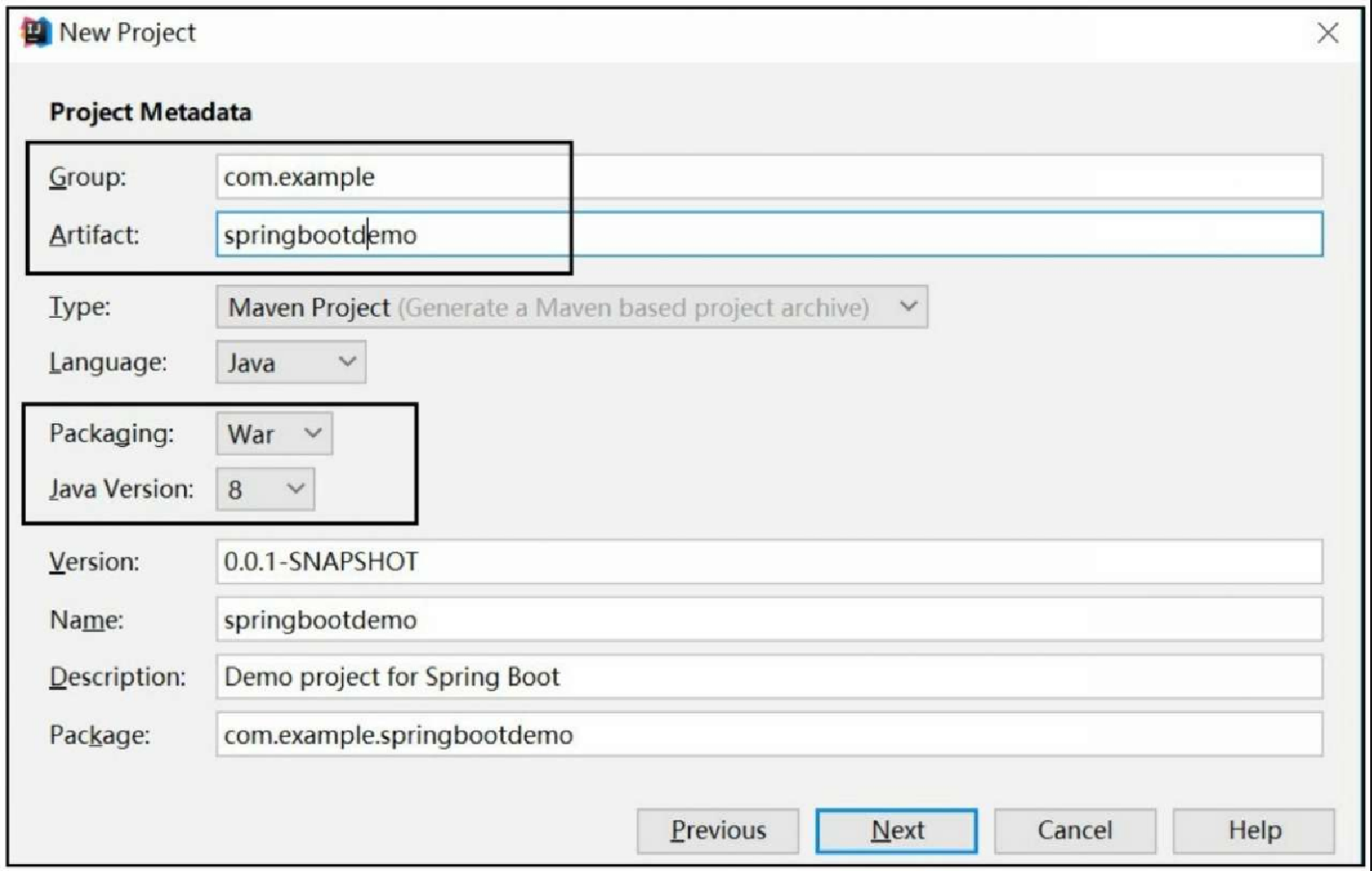This screenshot has width=1372, height=871.
Task: Click the Name label
Action: coord(87,620)
